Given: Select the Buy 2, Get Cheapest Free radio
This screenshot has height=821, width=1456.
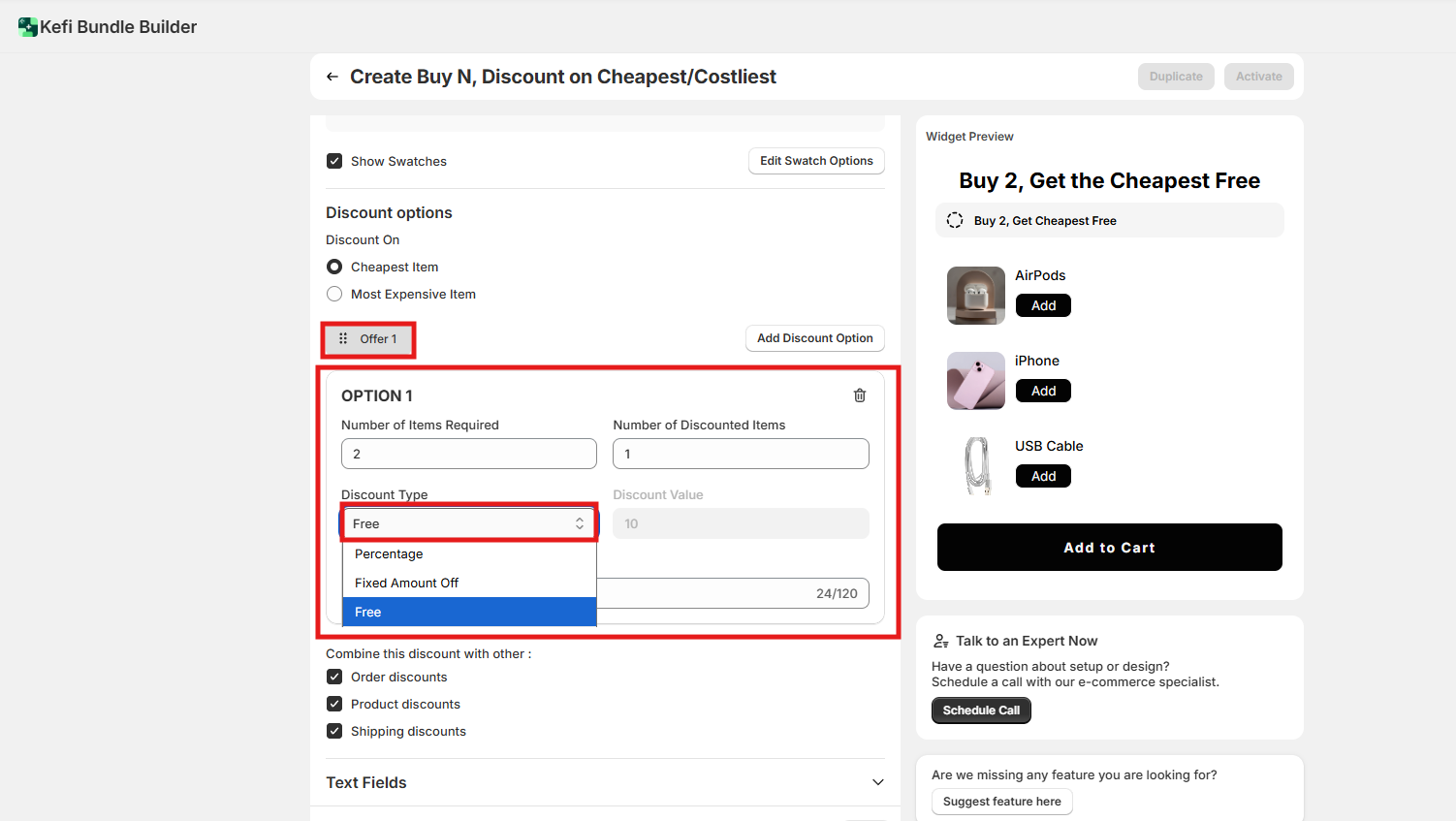Looking at the screenshot, I should (x=955, y=220).
